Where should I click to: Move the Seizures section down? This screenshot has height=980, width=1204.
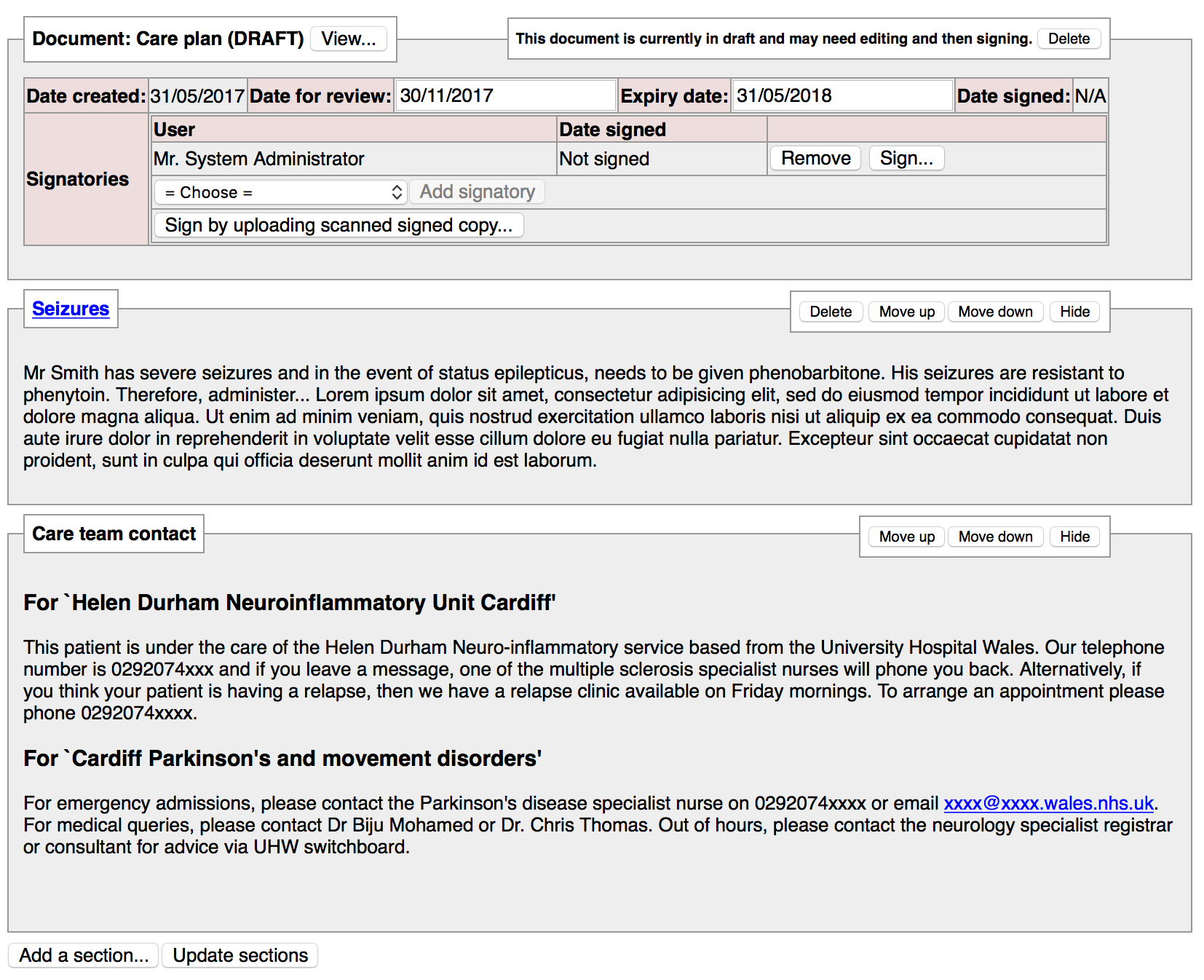coord(994,312)
